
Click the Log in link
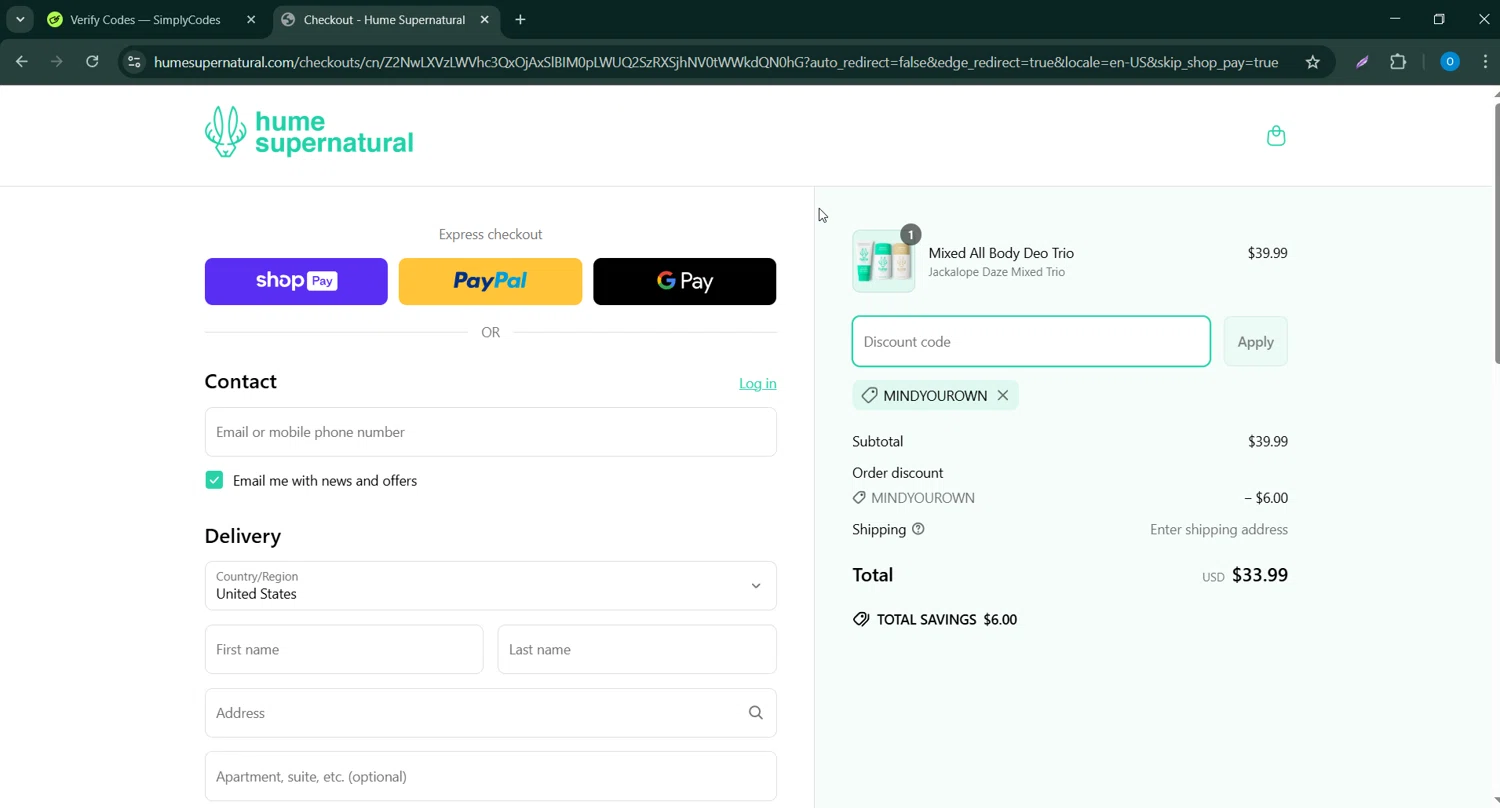(757, 384)
